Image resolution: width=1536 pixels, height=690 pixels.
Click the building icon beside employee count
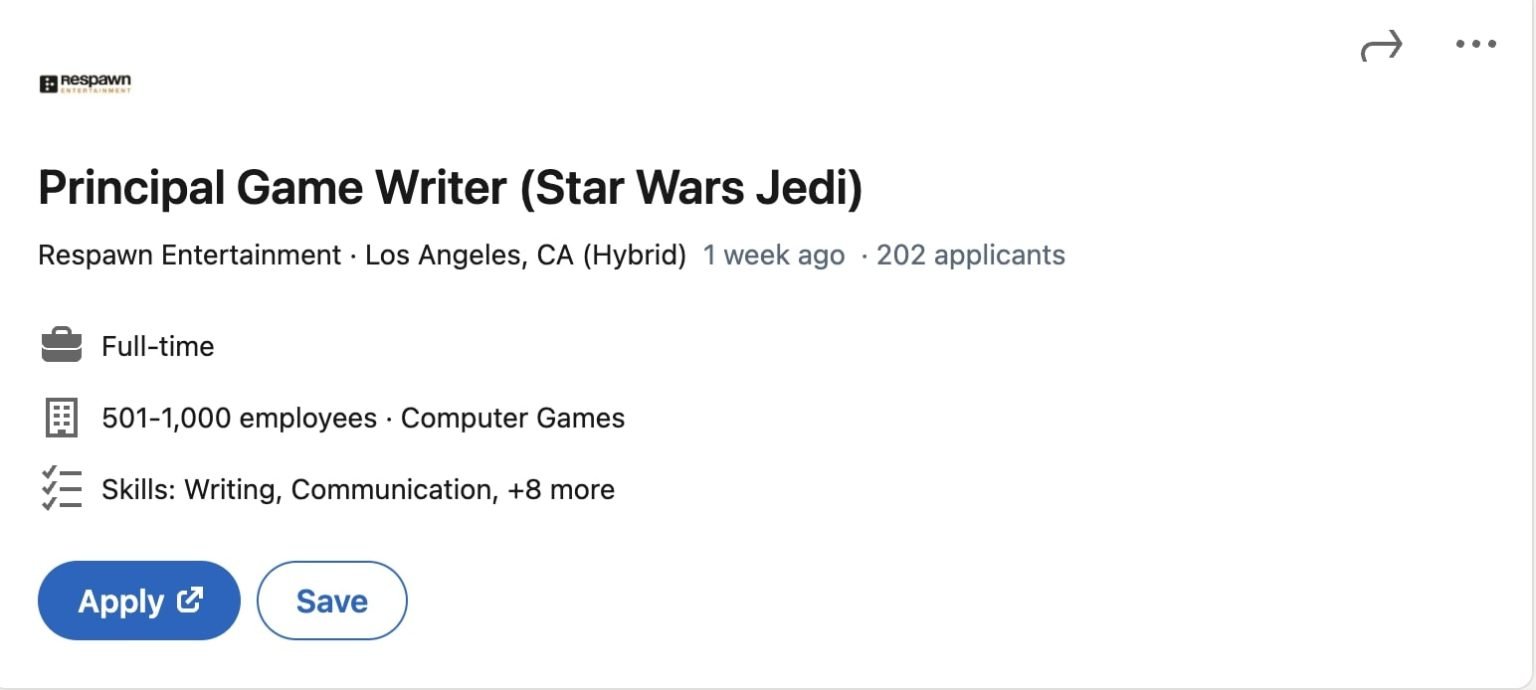coord(62,417)
